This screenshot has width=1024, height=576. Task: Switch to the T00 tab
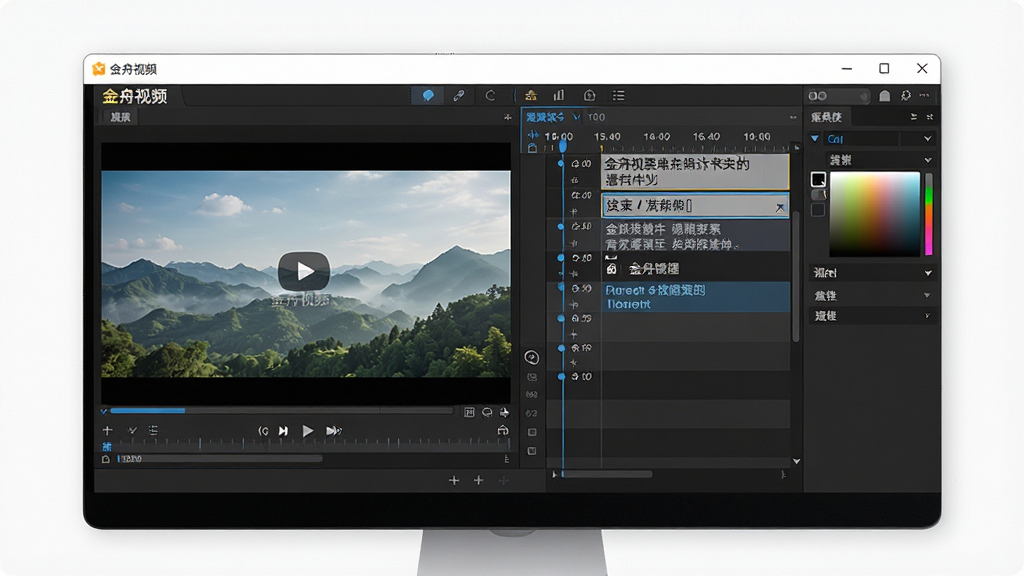coord(596,117)
